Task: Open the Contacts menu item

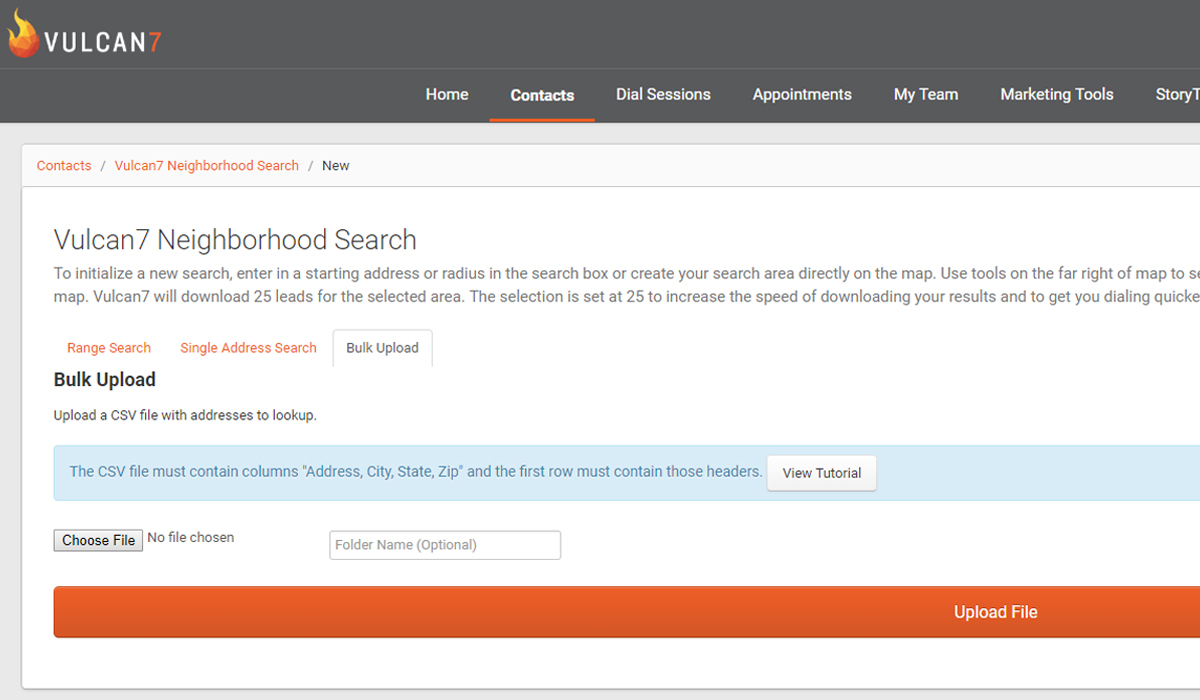Action: 542,95
